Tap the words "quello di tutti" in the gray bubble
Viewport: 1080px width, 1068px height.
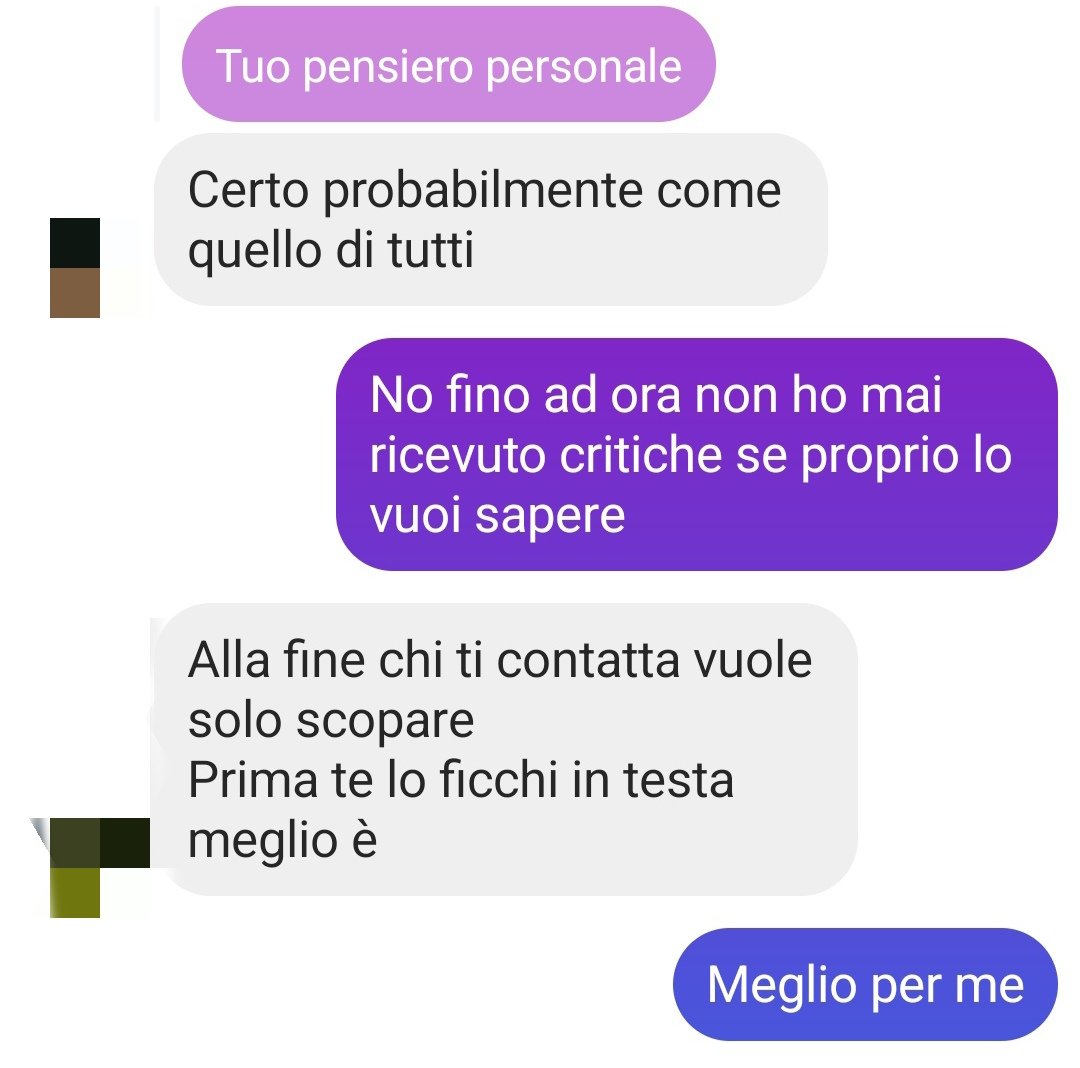[331, 250]
